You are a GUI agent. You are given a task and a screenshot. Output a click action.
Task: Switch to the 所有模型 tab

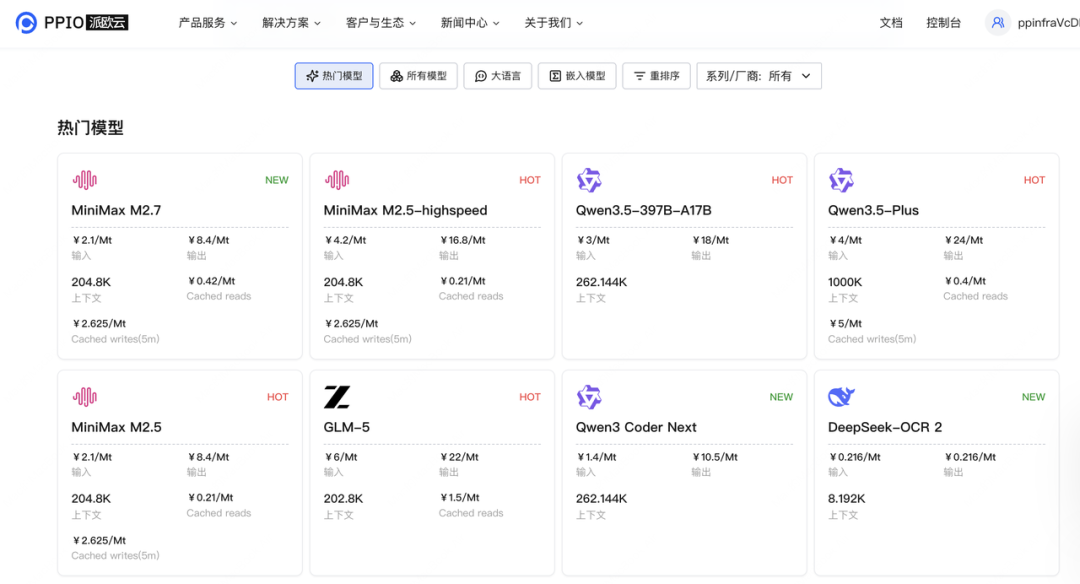419,76
